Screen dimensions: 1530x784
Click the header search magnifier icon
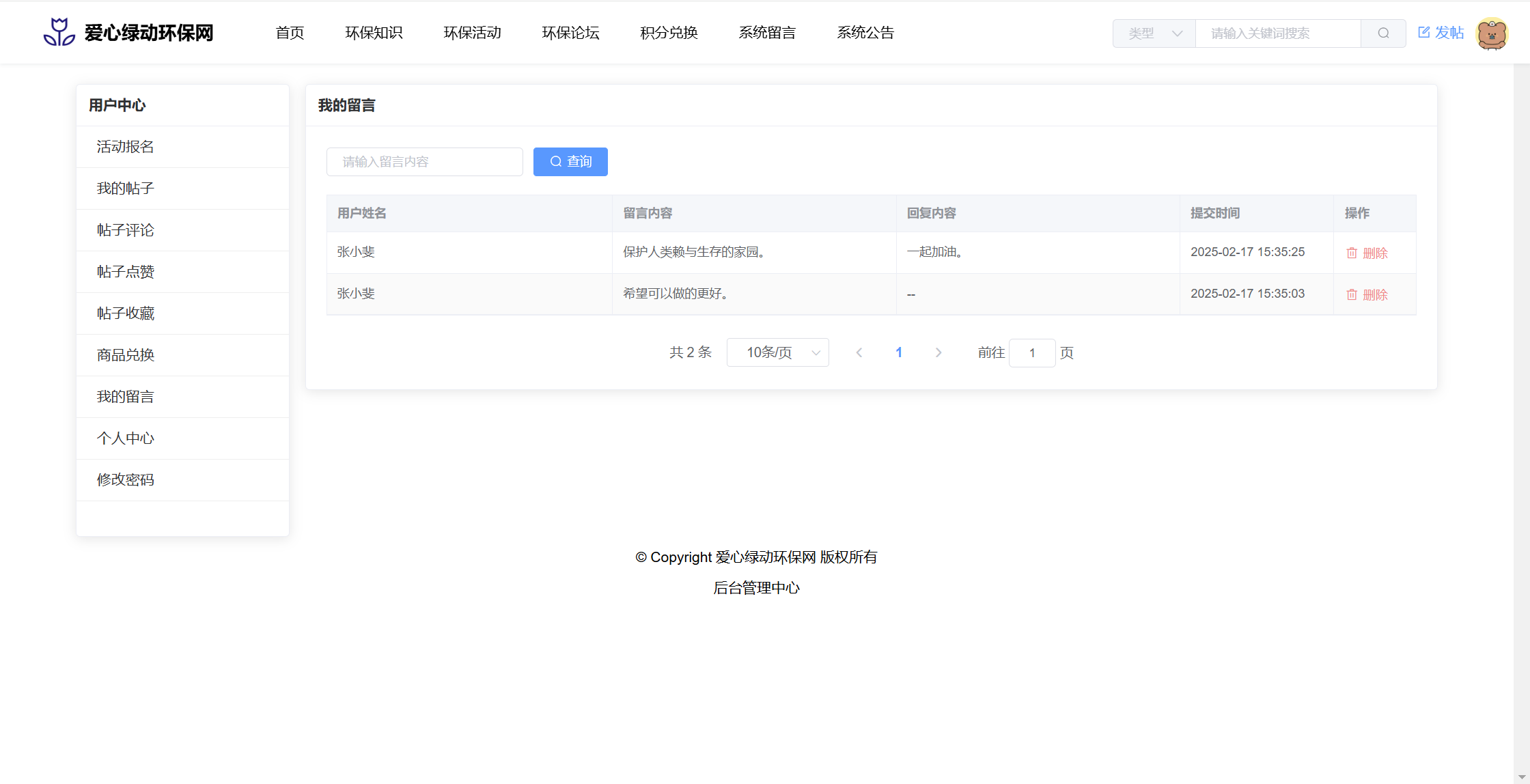pyautogui.click(x=1383, y=33)
